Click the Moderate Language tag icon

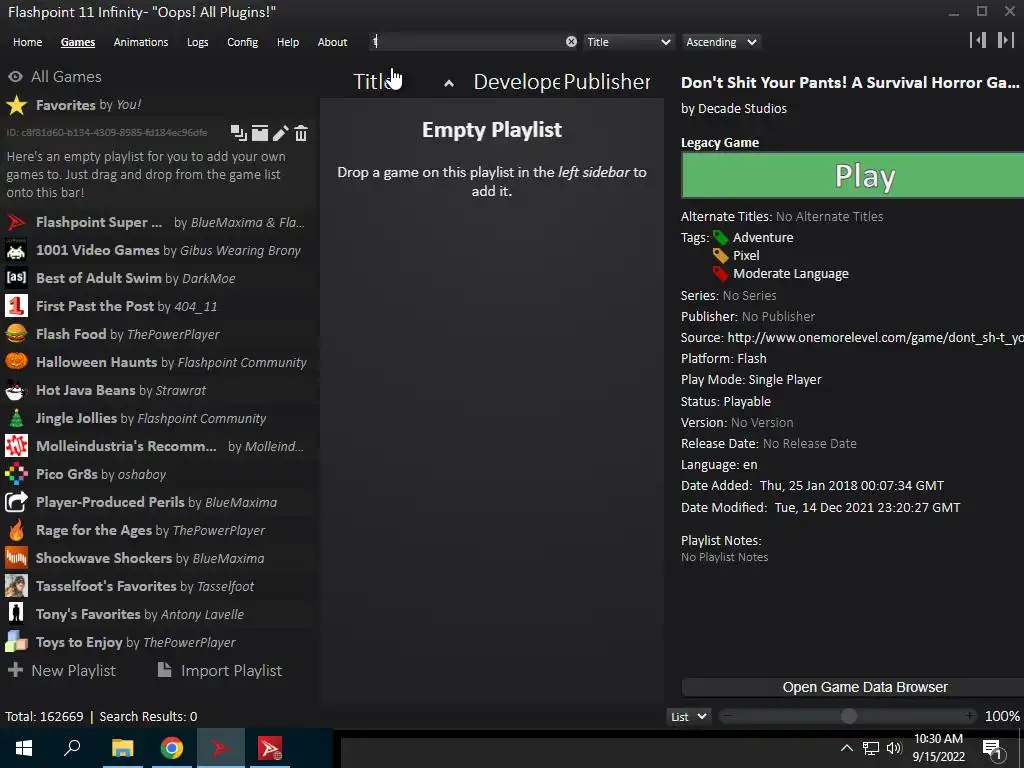pyautogui.click(x=720, y=274)
